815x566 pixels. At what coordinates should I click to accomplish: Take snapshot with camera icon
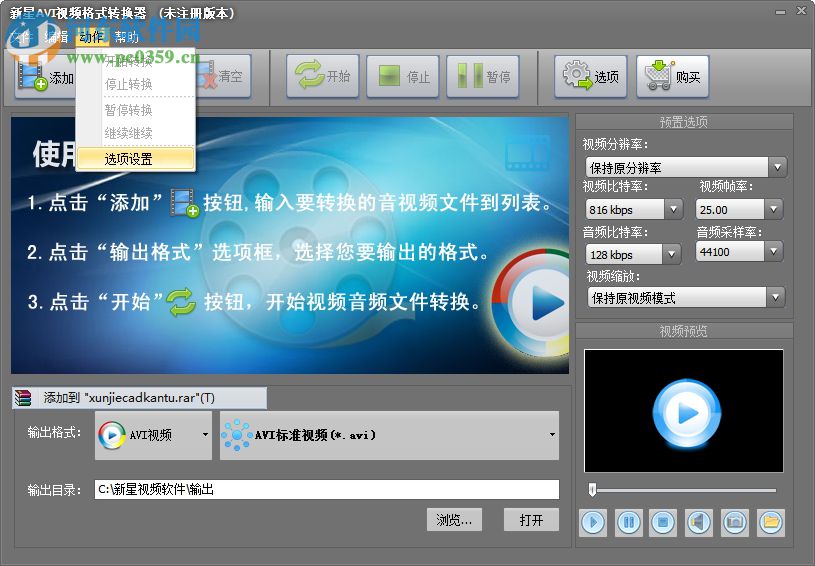tap(734, 522)
